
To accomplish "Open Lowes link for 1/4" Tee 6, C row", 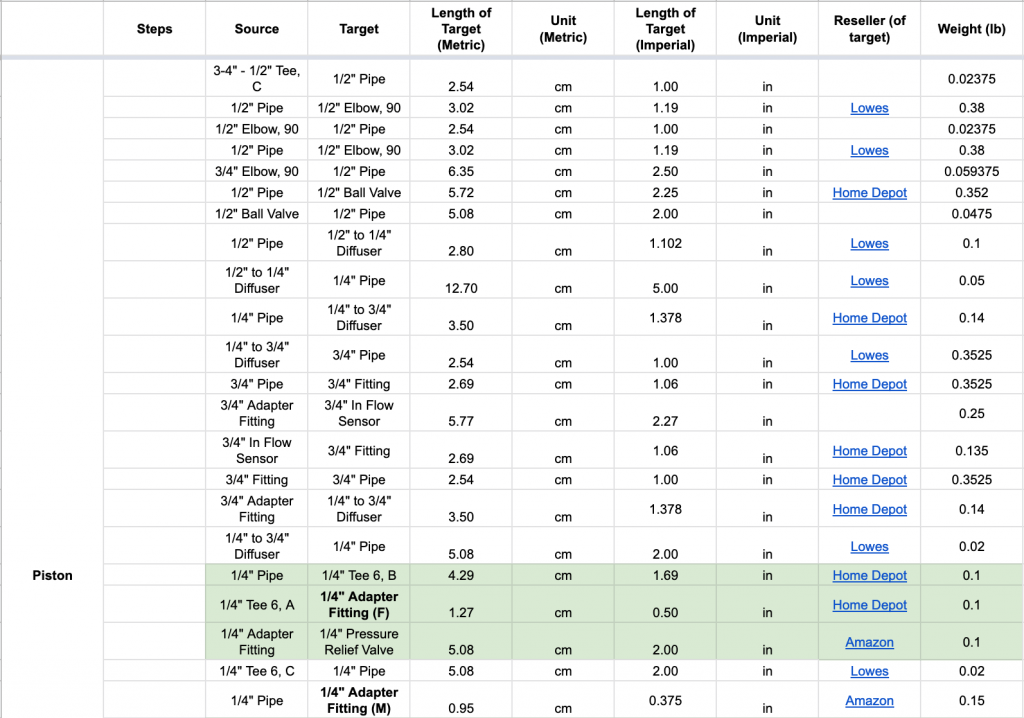I will pos(869,671).
